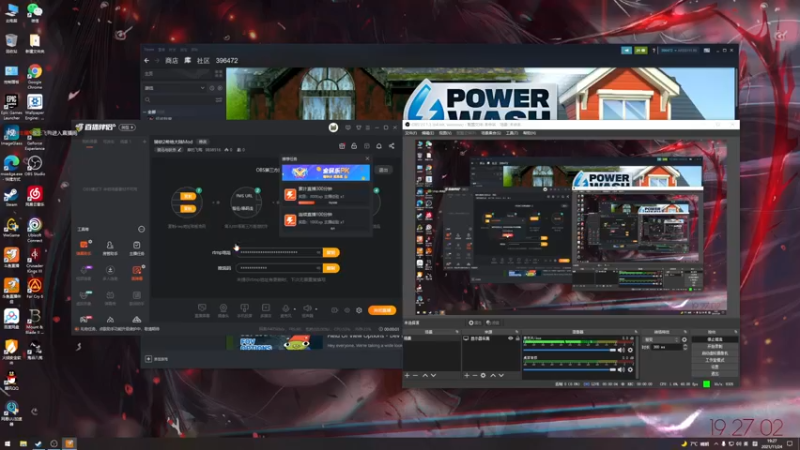This screenshot has width=800, height=450.
Task: Click OBS transition duration stepper arrows
Action: [x=685, y=347]
